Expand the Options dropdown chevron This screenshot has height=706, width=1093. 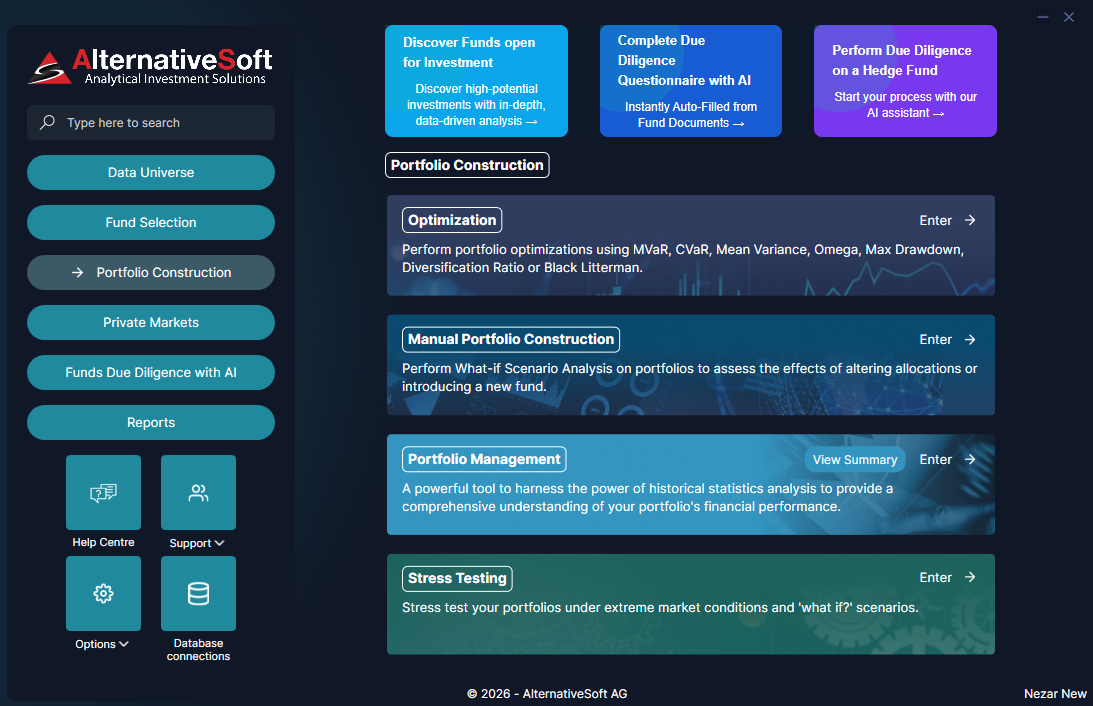click(x=124, y=644)
